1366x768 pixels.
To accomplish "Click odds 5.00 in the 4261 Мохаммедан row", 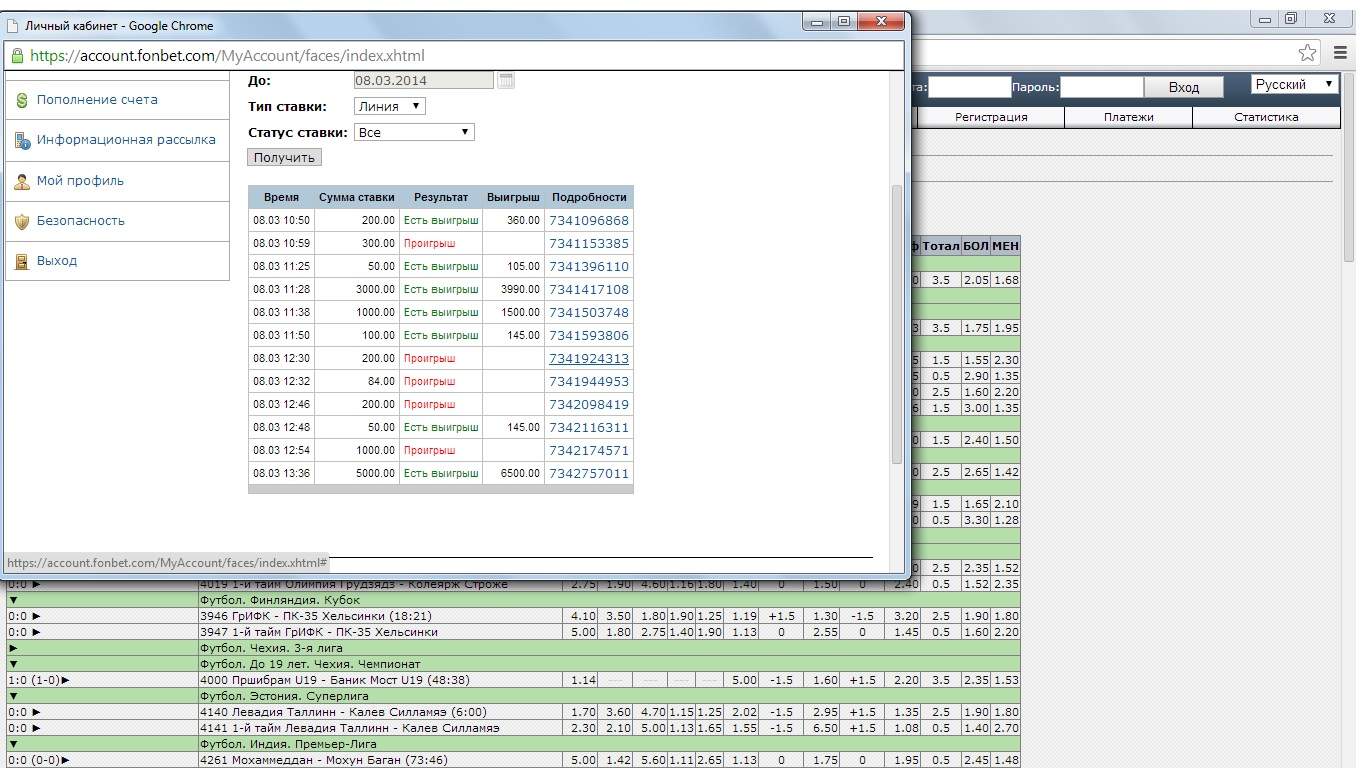I will pyautogui.click(x=580, y=760).
